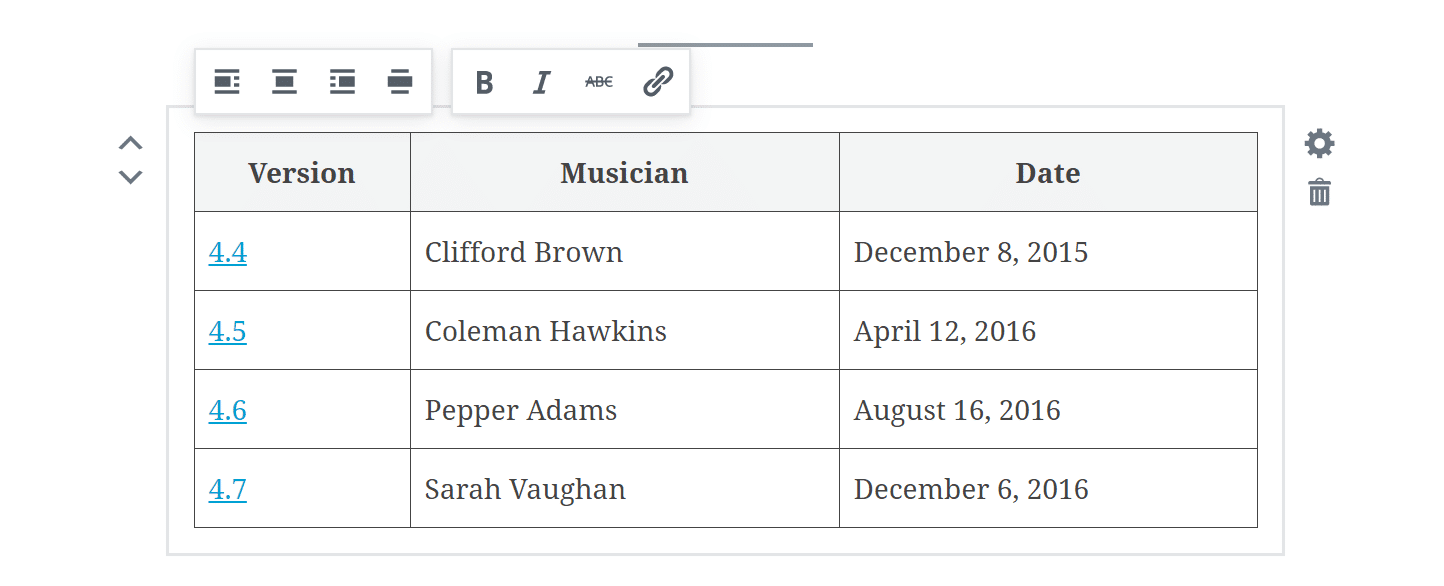Align the table block left
The image size is (1444, 586).
[227, 82]
